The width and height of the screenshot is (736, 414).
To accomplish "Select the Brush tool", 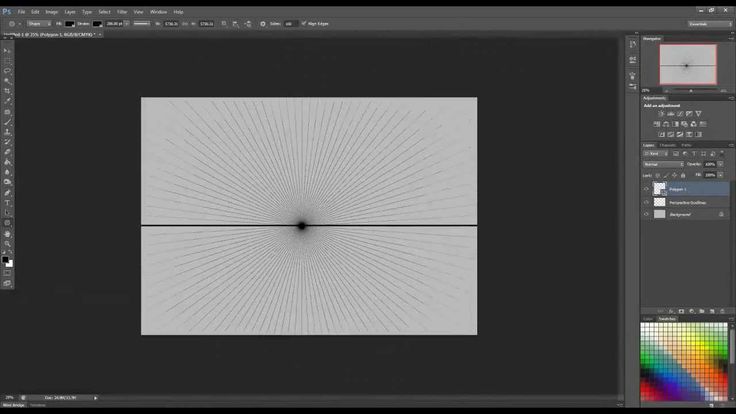I will pos(7,122).
